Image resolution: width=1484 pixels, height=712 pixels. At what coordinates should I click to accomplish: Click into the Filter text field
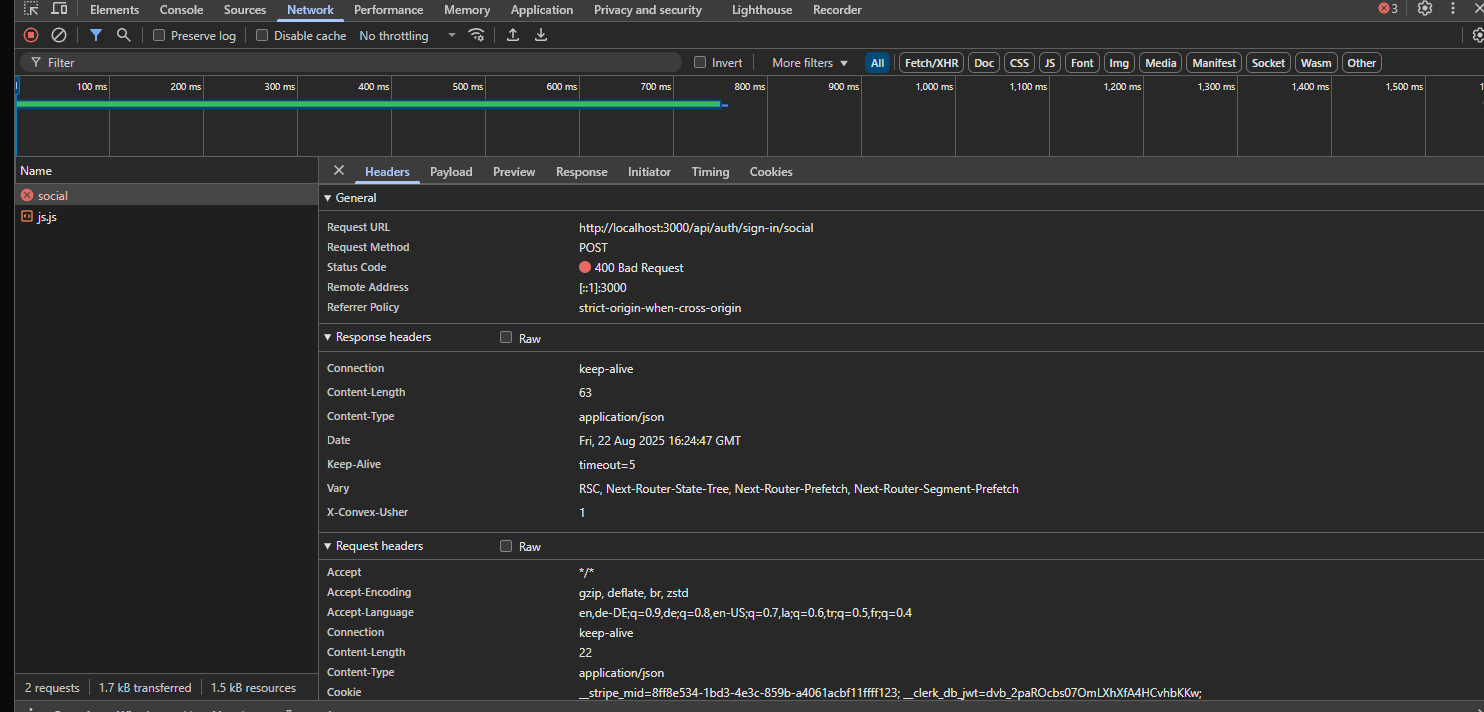(350, 62)
